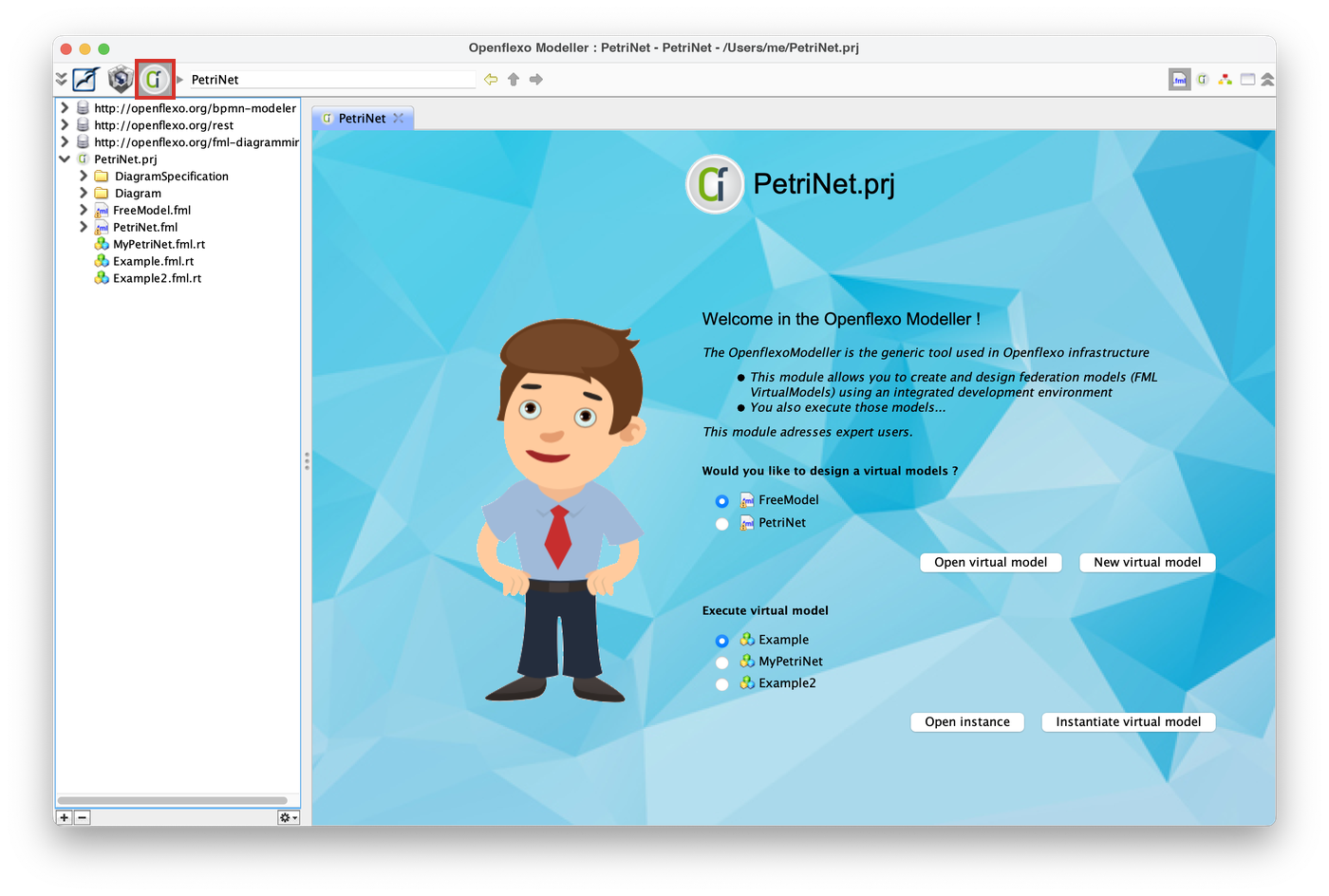1329x896 pixels.
Task: Click Instantiate virtual model button
Action: 1128,722
